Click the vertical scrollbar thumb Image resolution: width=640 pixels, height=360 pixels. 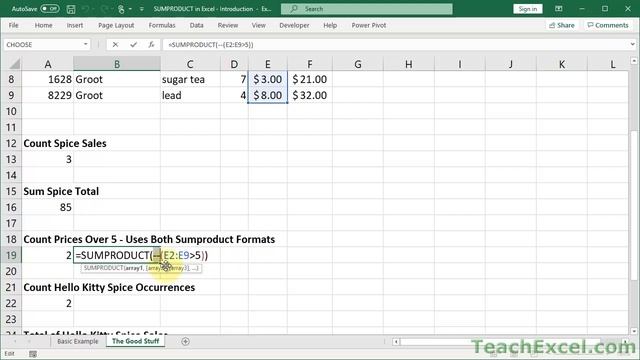[633, 204]
